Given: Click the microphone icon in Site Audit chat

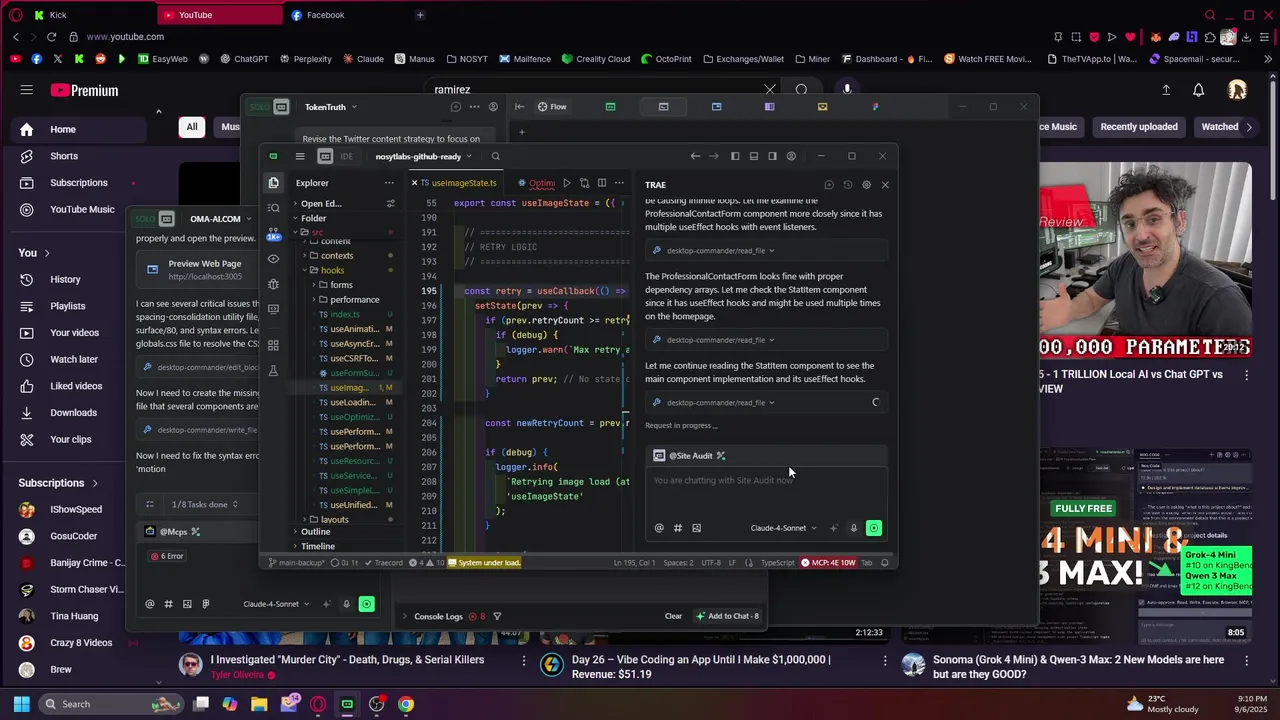Looking at the screenshot, I should click(x=853, y=528).
